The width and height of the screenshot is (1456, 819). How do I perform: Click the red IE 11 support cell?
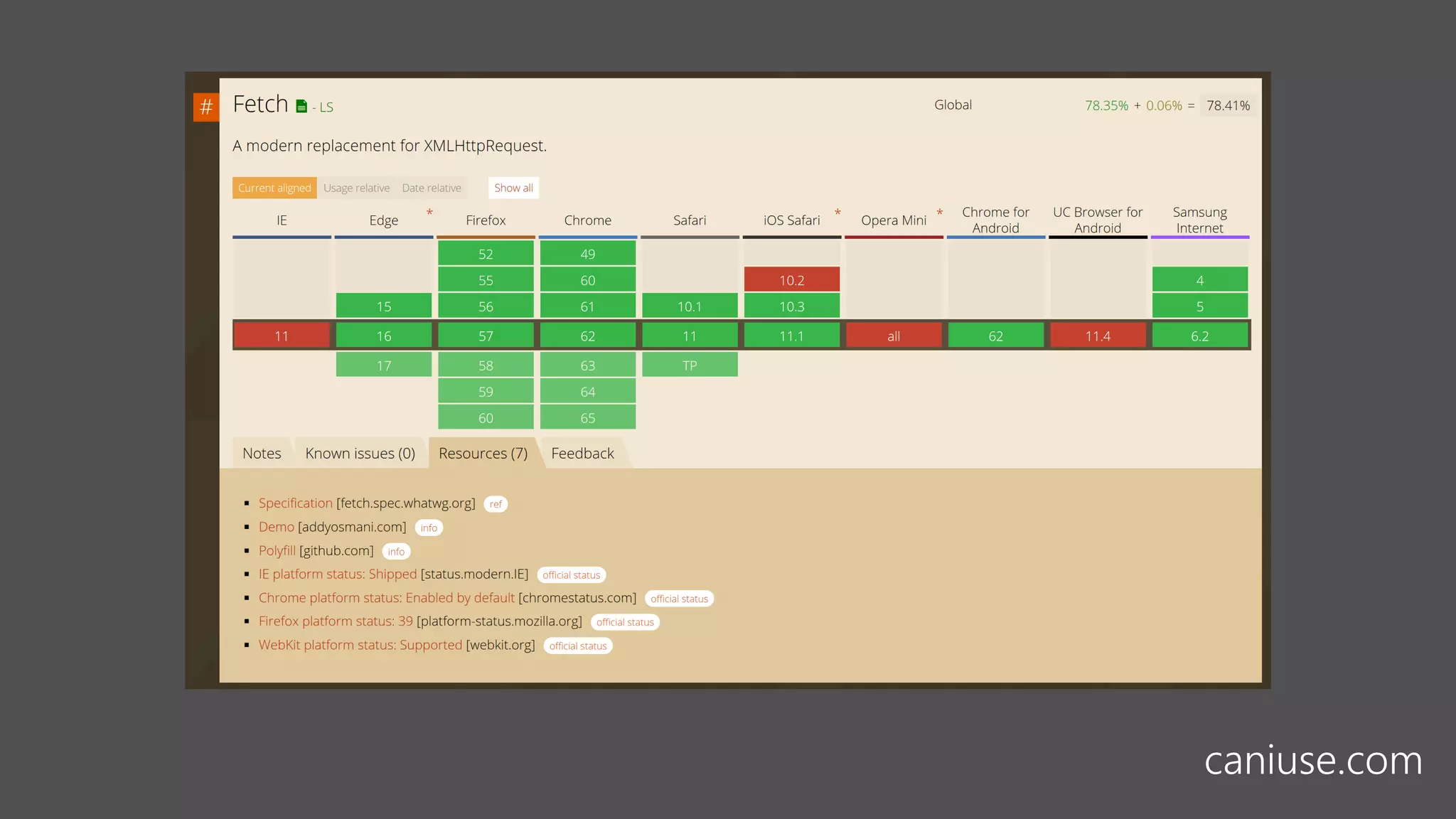(x=282, y=336)
